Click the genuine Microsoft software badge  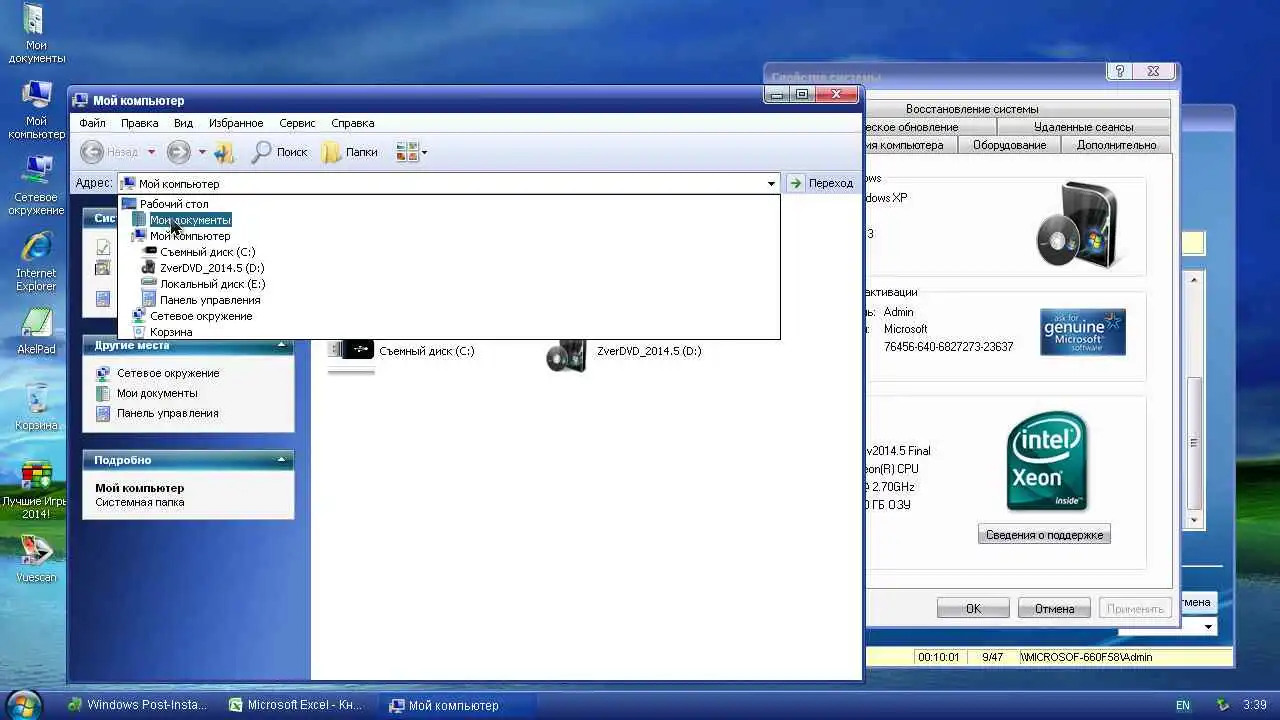(1083, 332)
